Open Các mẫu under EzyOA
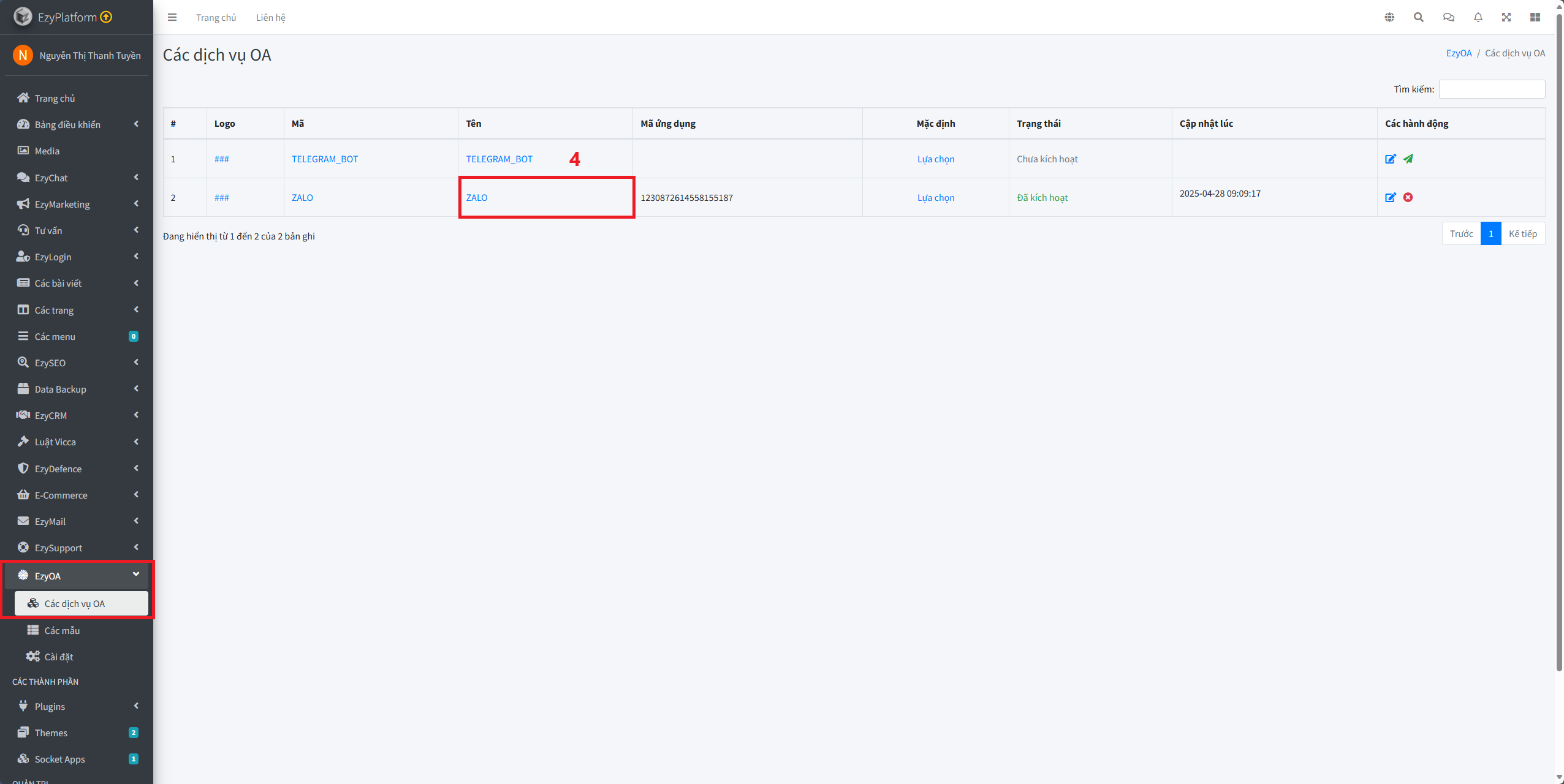Image resolution: width=1564 pixels, height=784 pixels. (82, 630)
